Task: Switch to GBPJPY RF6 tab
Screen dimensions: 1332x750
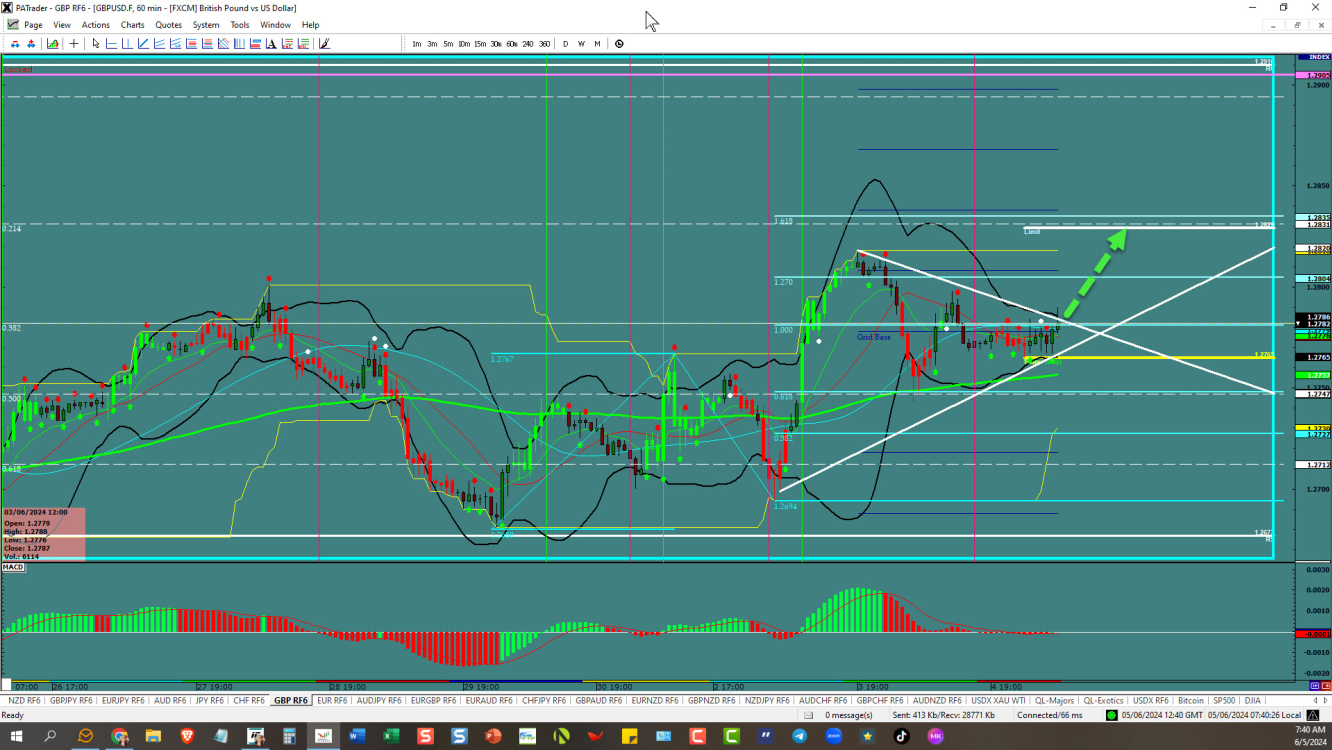Action: click(73, 700)
